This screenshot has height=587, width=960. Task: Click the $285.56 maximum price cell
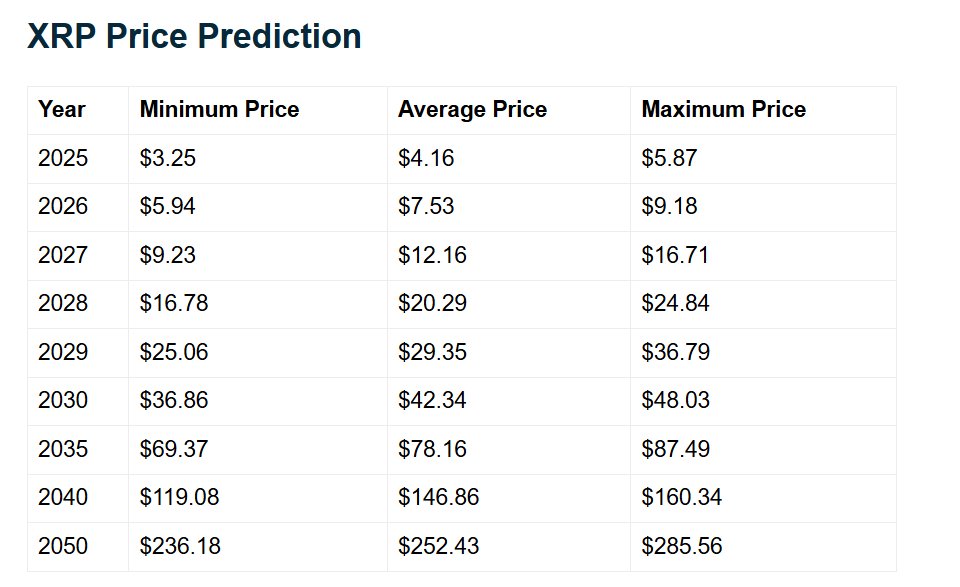(x=681, y=546)
